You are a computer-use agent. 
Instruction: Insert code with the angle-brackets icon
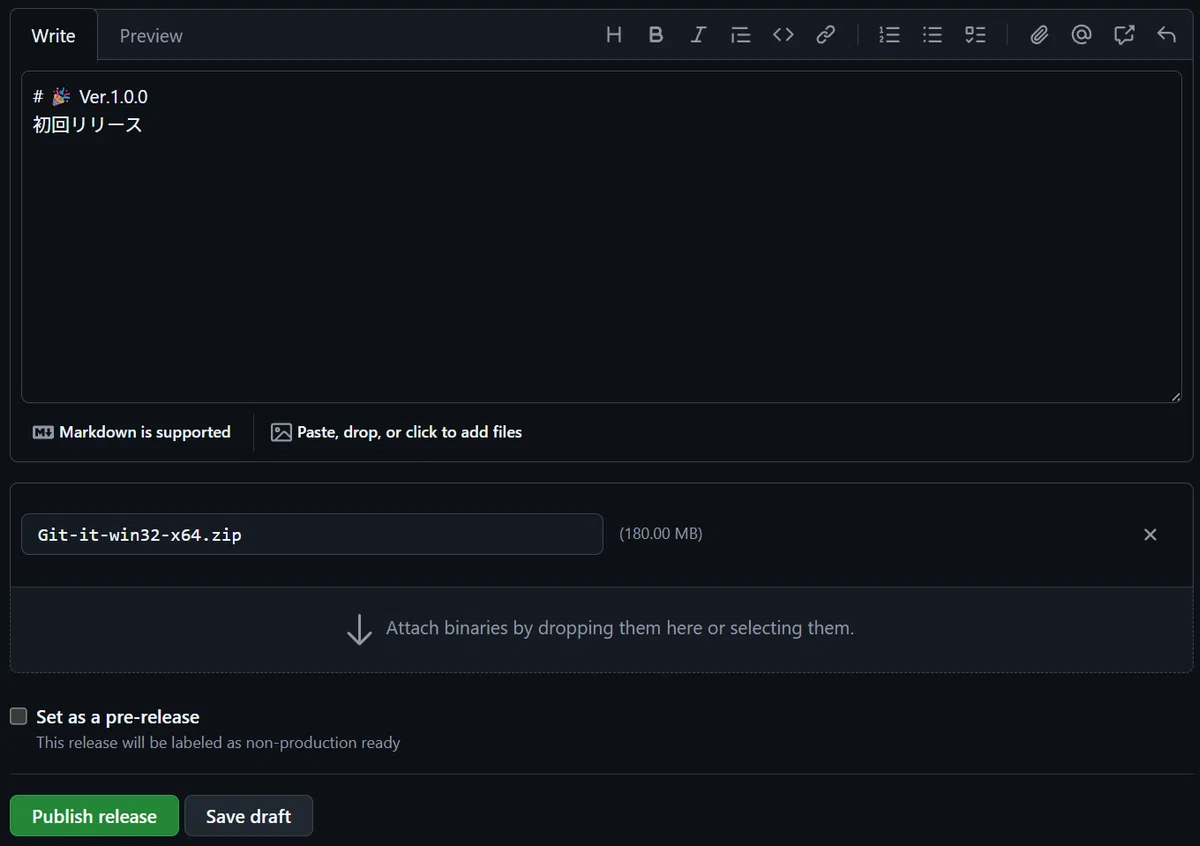783,35
